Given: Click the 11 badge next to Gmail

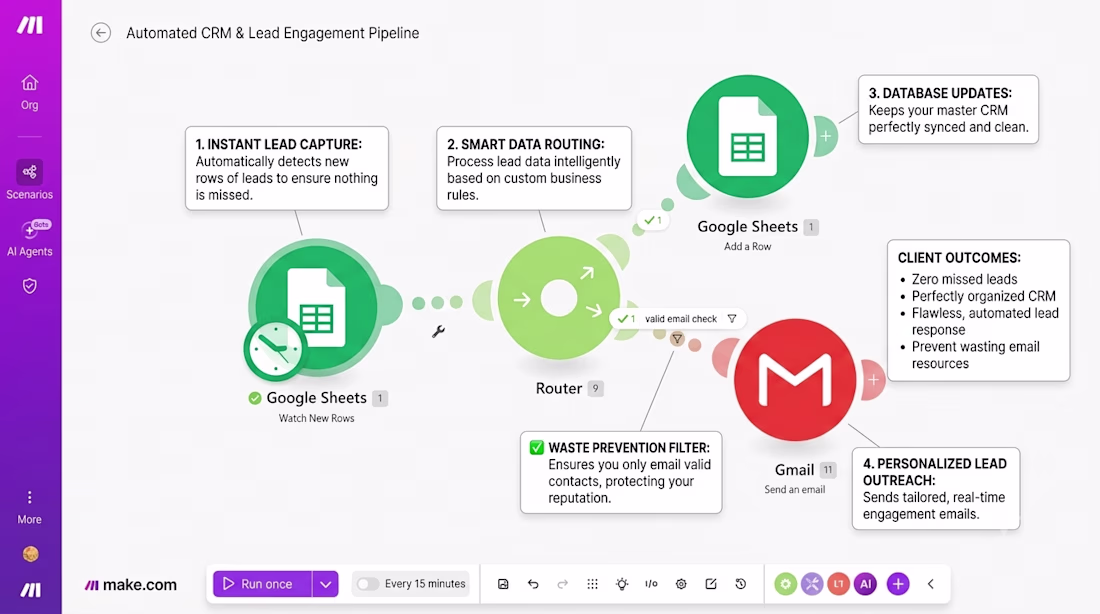Looking at the screenshot, I should coord(828,470).
